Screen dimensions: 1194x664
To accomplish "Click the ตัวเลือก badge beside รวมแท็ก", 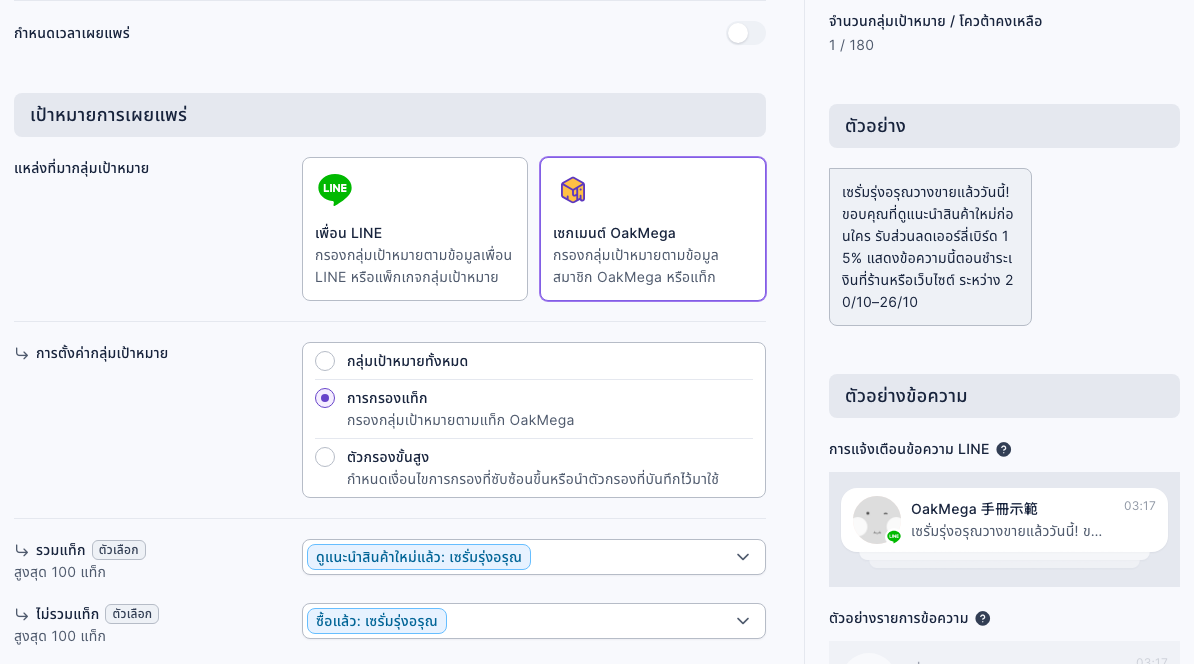I will click(119, 550).
